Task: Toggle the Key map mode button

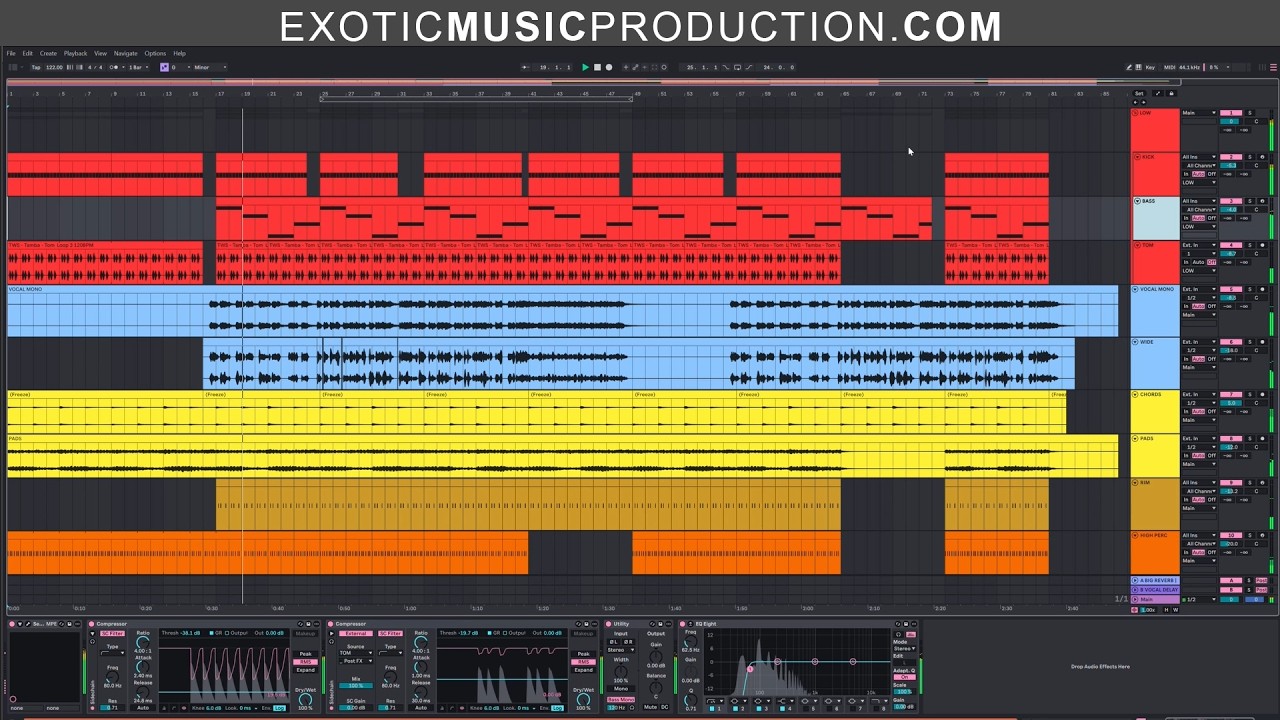Action: tap(1150, 67)
